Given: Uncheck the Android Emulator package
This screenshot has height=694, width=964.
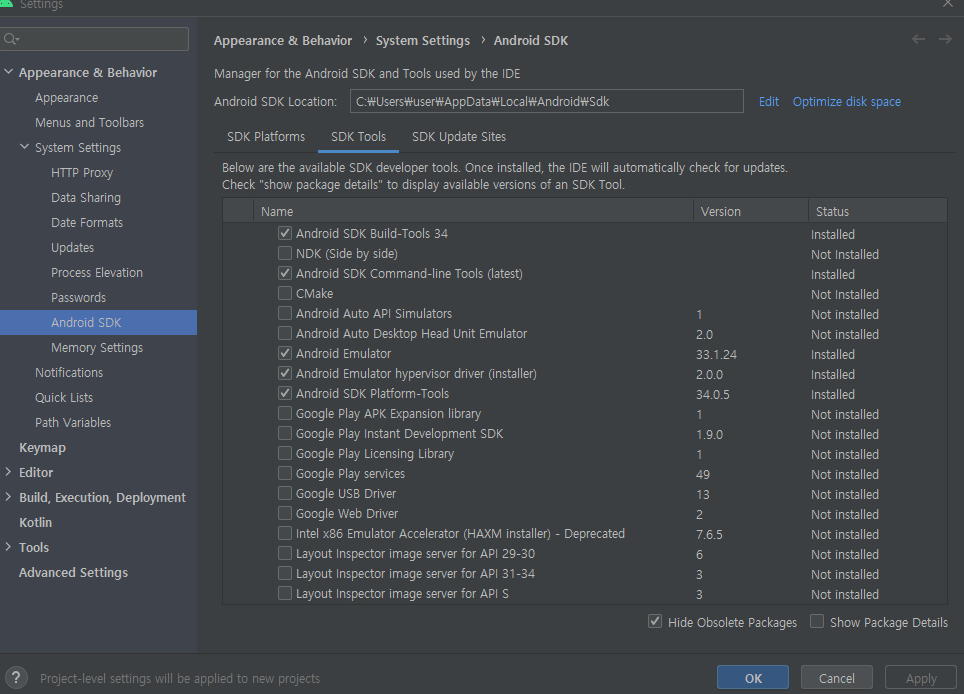Looking at the screenshot, I should [285, 353].
